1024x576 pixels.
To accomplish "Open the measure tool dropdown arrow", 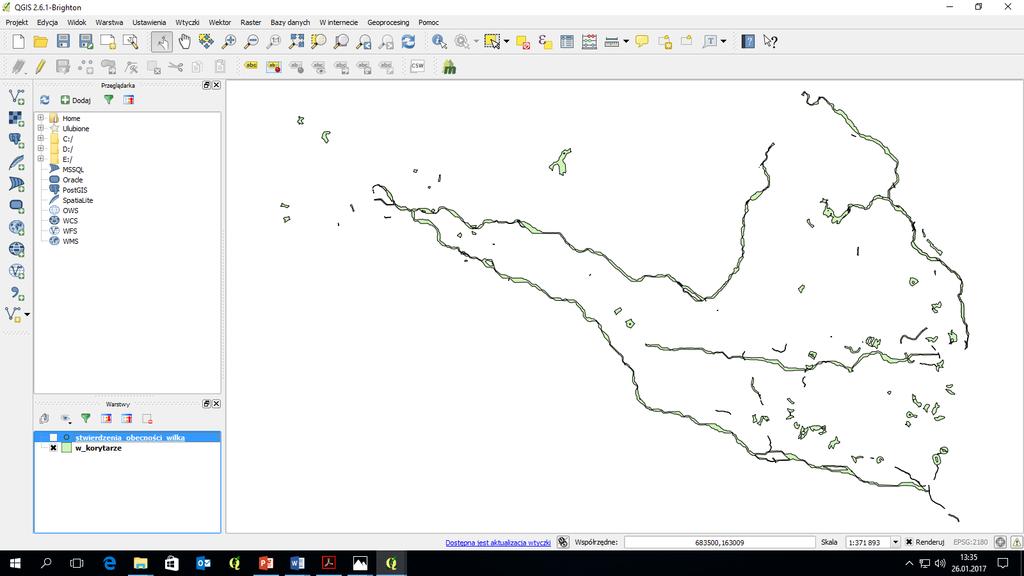I will [x=626, y=42].
